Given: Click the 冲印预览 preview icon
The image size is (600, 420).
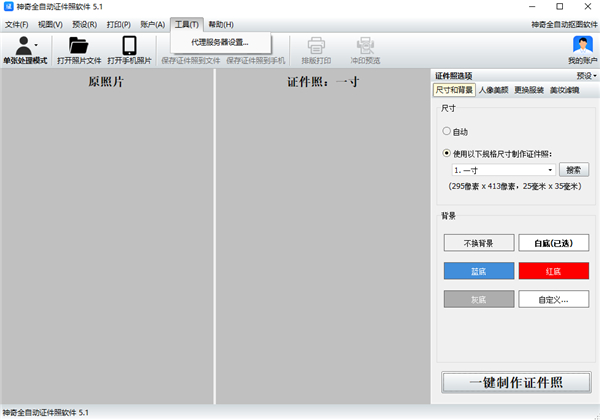Looking at the screenshot, I should click(x=366, y=46).
